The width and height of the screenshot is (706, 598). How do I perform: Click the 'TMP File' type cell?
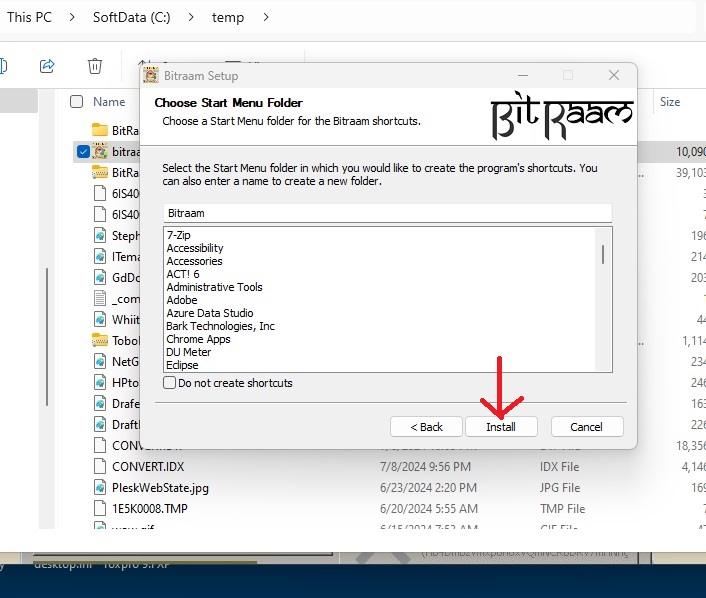coord(563,509)
